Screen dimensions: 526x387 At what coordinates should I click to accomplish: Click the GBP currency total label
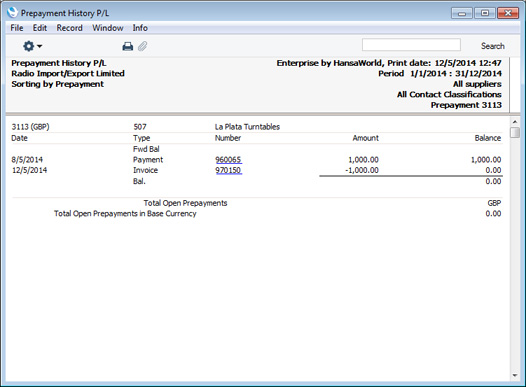494,203
